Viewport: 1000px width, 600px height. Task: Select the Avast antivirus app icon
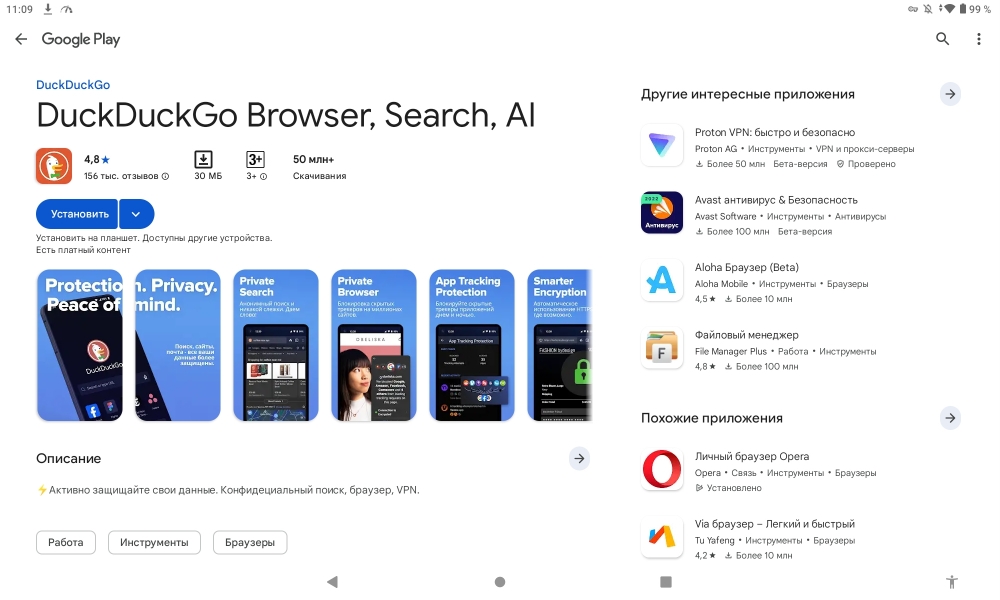tap(661, 212)
